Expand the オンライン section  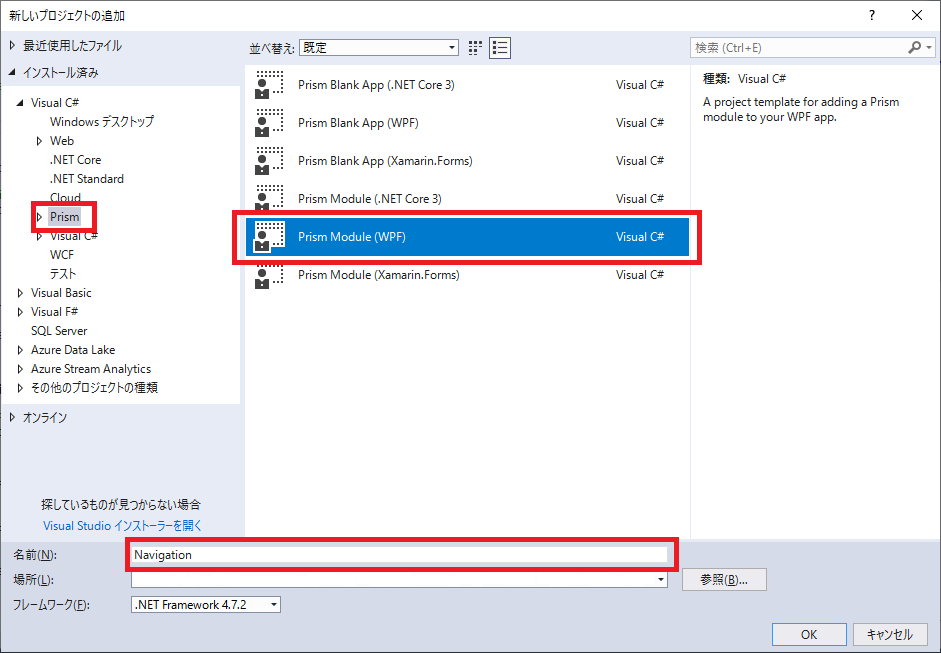coord(13,418)
